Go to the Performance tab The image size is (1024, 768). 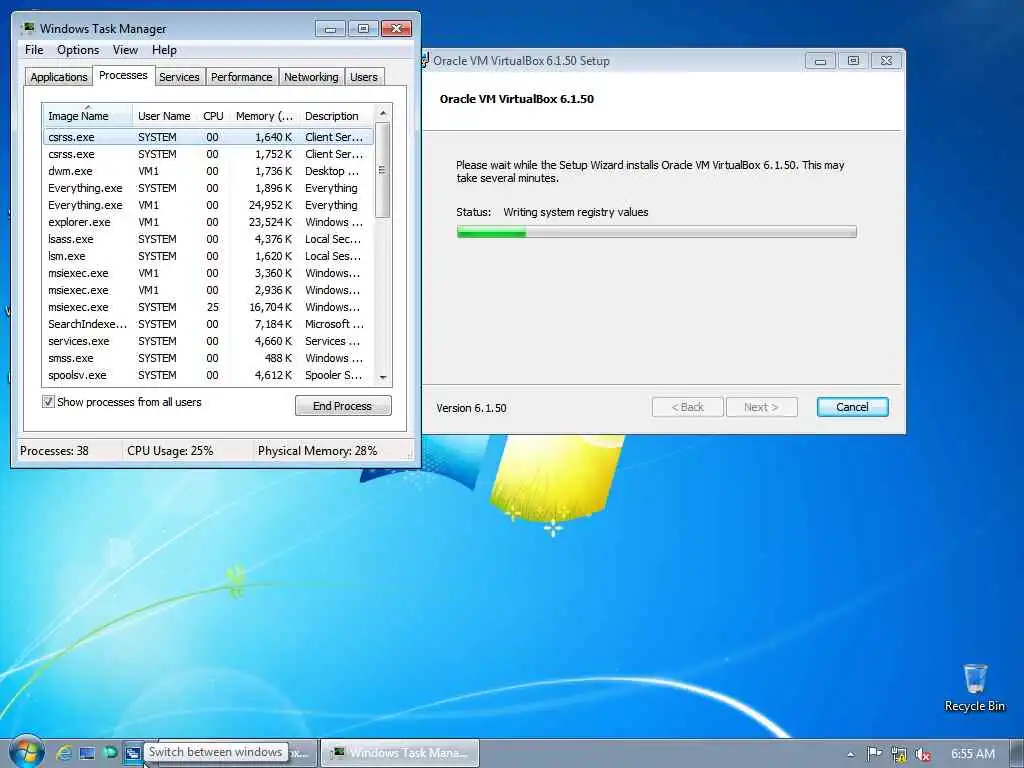(x=242, y=77)
